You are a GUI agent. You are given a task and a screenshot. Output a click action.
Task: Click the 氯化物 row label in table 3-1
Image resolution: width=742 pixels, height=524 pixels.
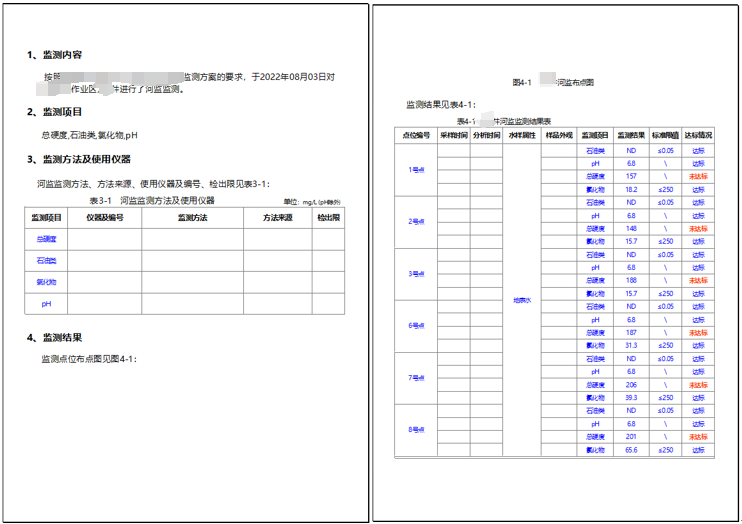point(47,282)
